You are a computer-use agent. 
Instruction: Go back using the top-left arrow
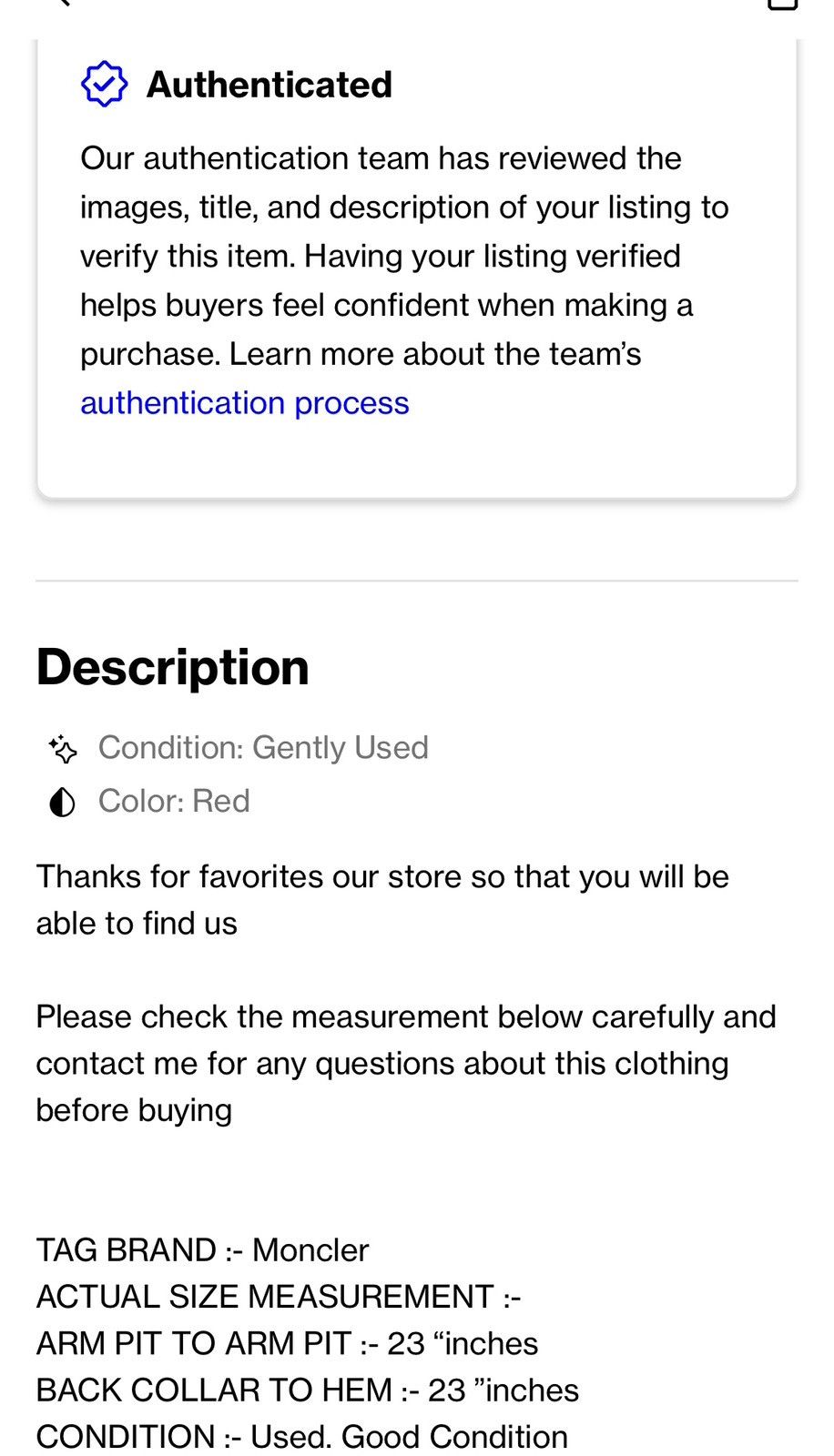tap(60, 3)
